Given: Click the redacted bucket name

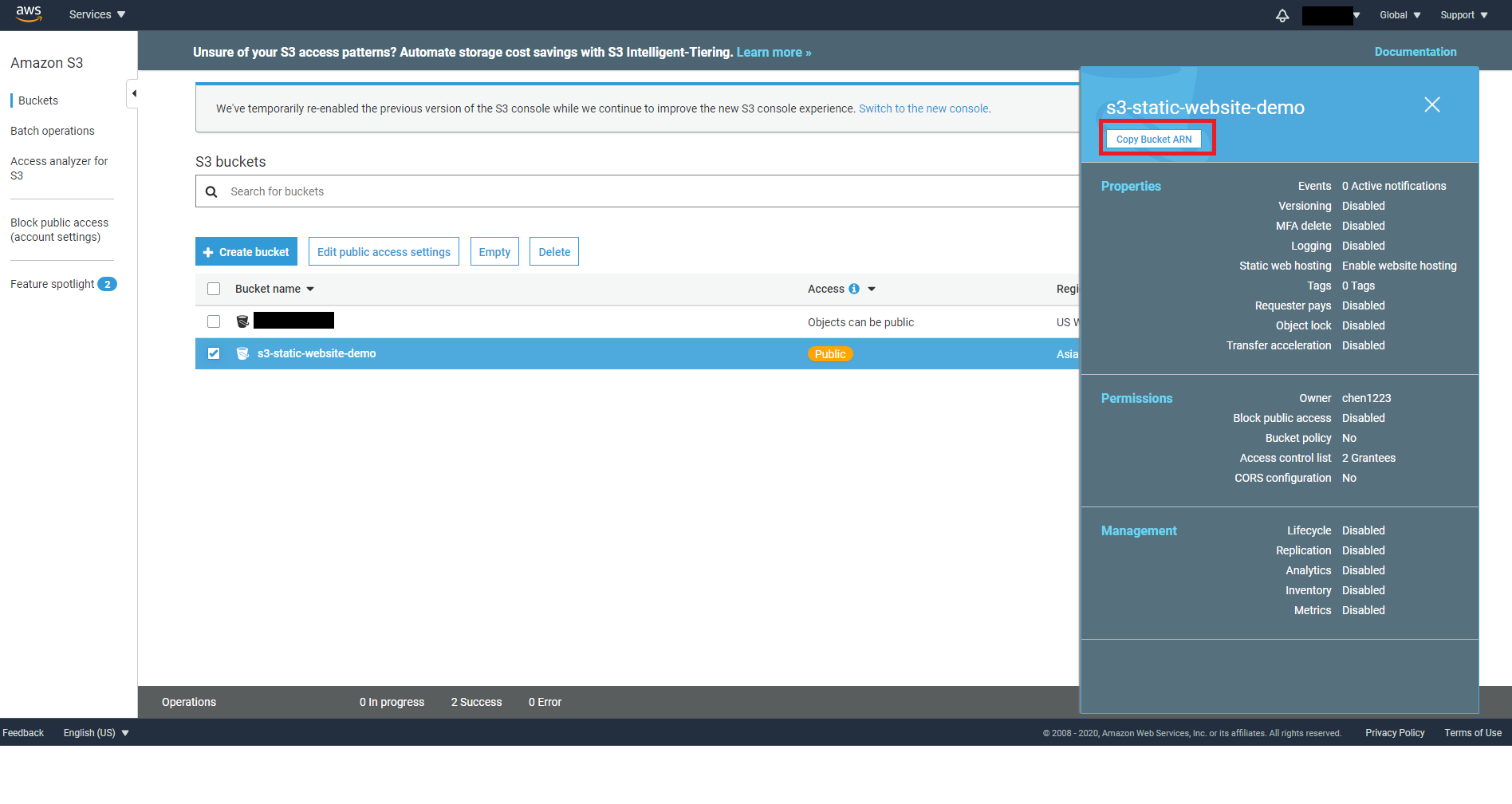Looking at the screenshot, I should point(293,321).
